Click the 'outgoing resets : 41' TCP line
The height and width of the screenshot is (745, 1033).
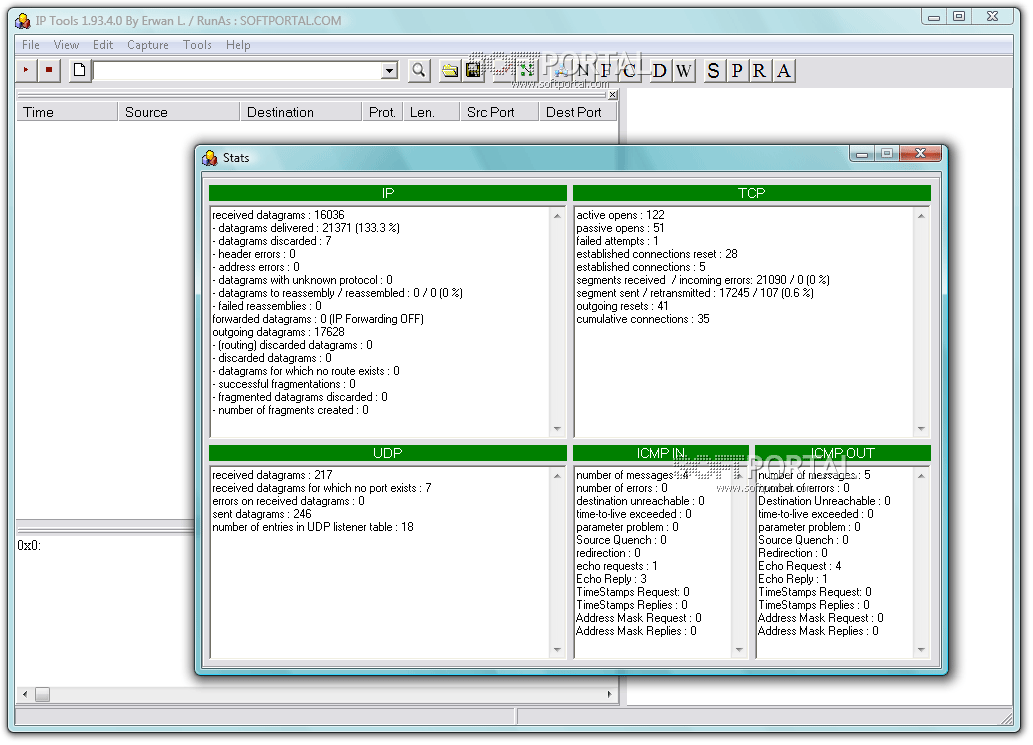pyautogui.click(x=622, y=306)
